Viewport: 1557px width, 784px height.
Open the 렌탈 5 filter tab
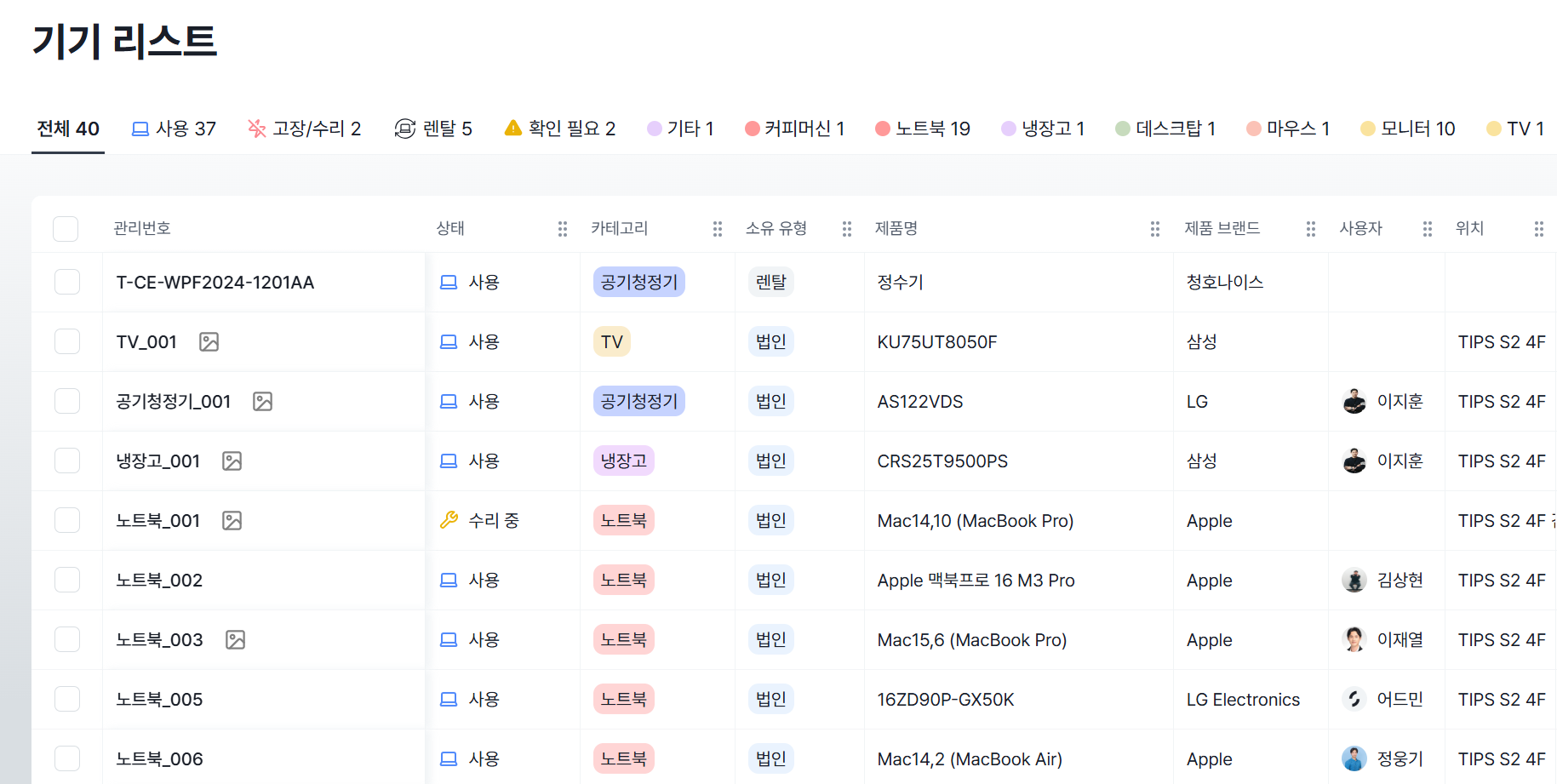pyautogui.click(x=433, y=129)
